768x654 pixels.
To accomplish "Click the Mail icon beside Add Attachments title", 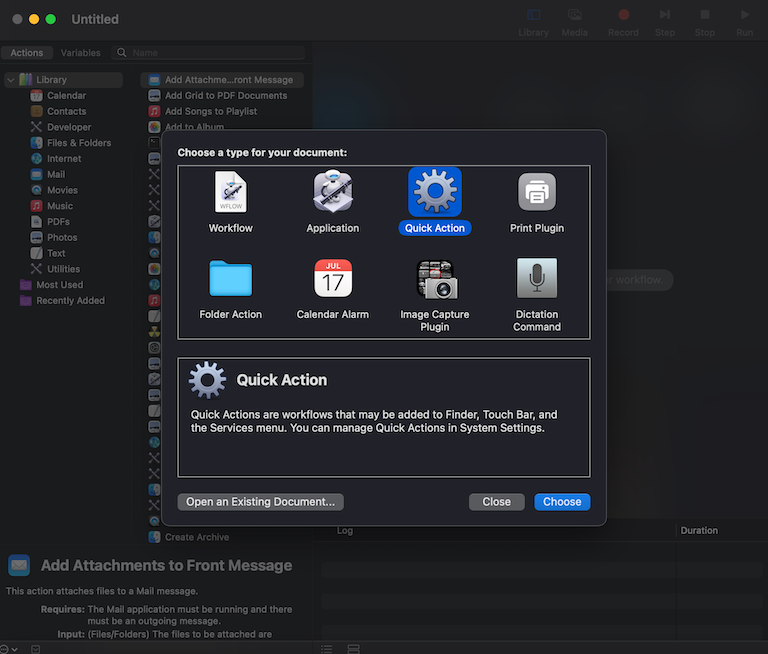I will click(19, 565).
